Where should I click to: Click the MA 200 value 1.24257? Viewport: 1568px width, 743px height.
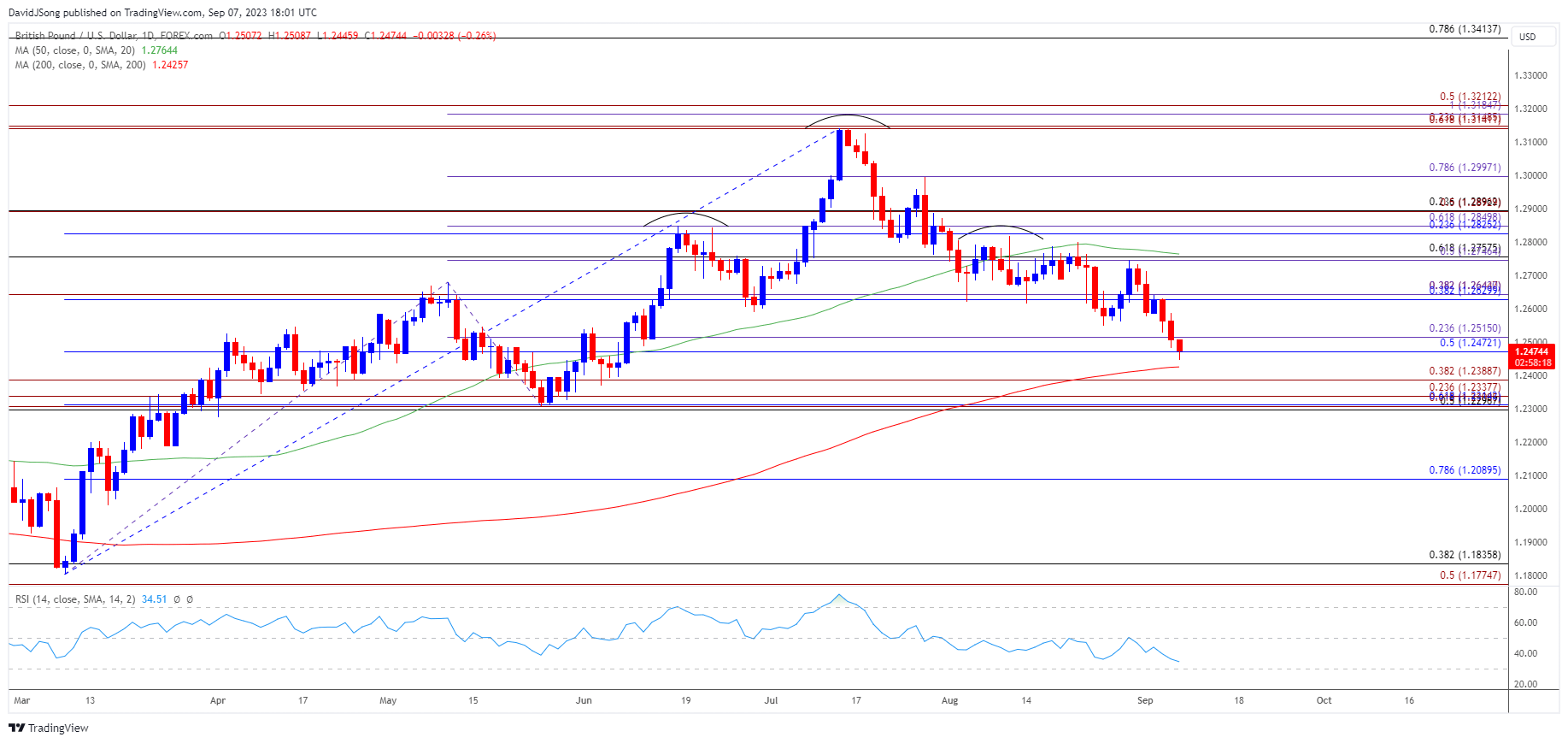click(170, 65)
